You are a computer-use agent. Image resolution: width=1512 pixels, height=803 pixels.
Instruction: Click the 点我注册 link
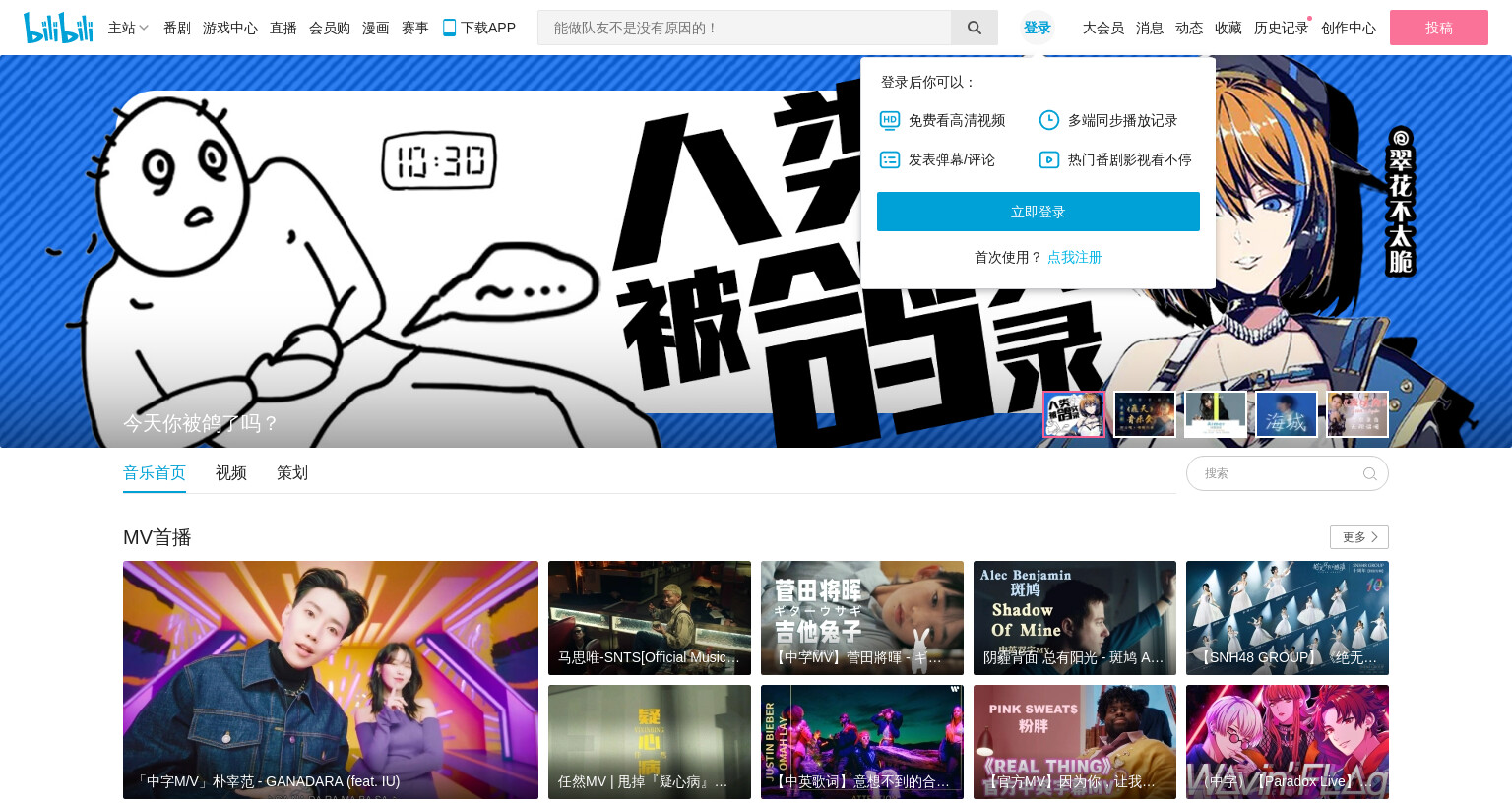coord(1075,257)
